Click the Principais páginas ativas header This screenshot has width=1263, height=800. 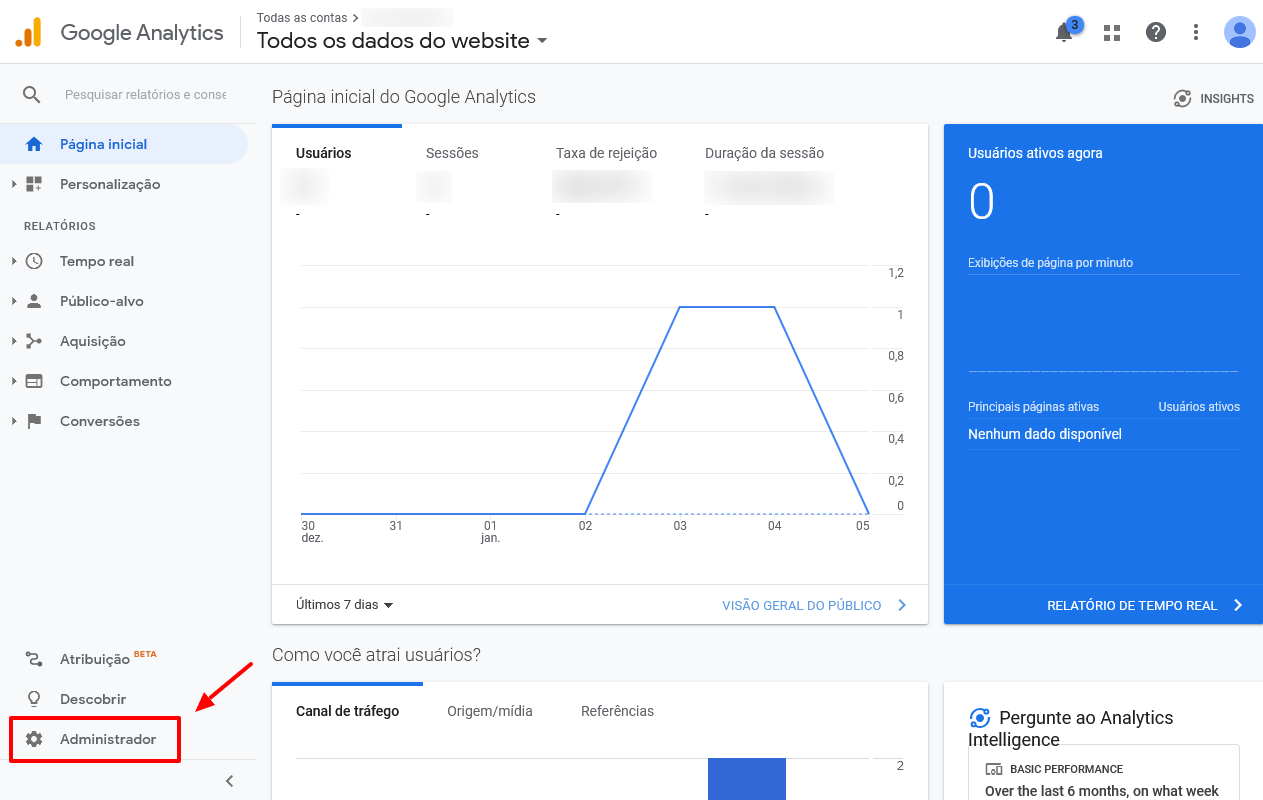click(1033, 407)
